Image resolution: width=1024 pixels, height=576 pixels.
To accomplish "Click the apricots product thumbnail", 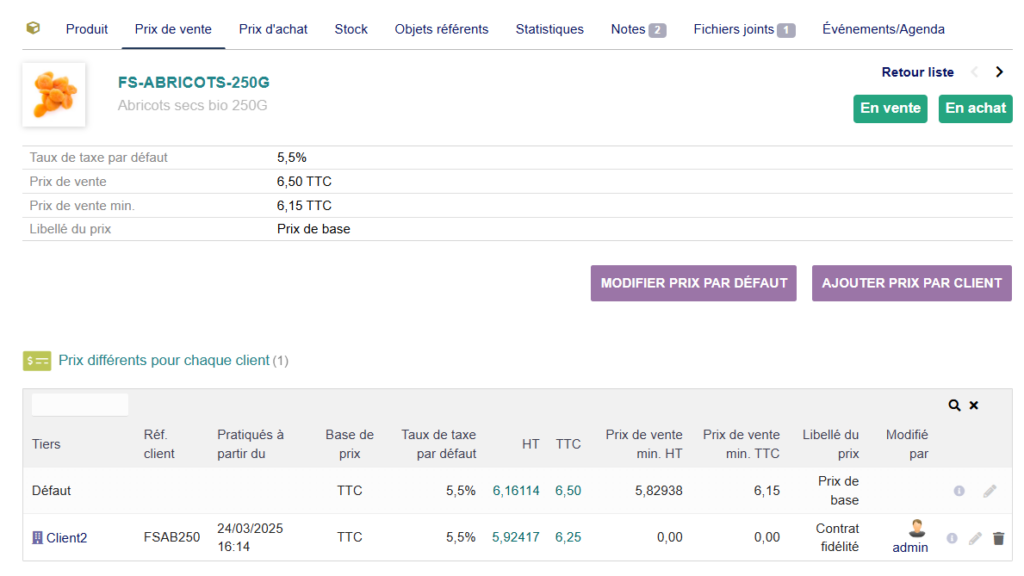I will [x=54, y=95].
